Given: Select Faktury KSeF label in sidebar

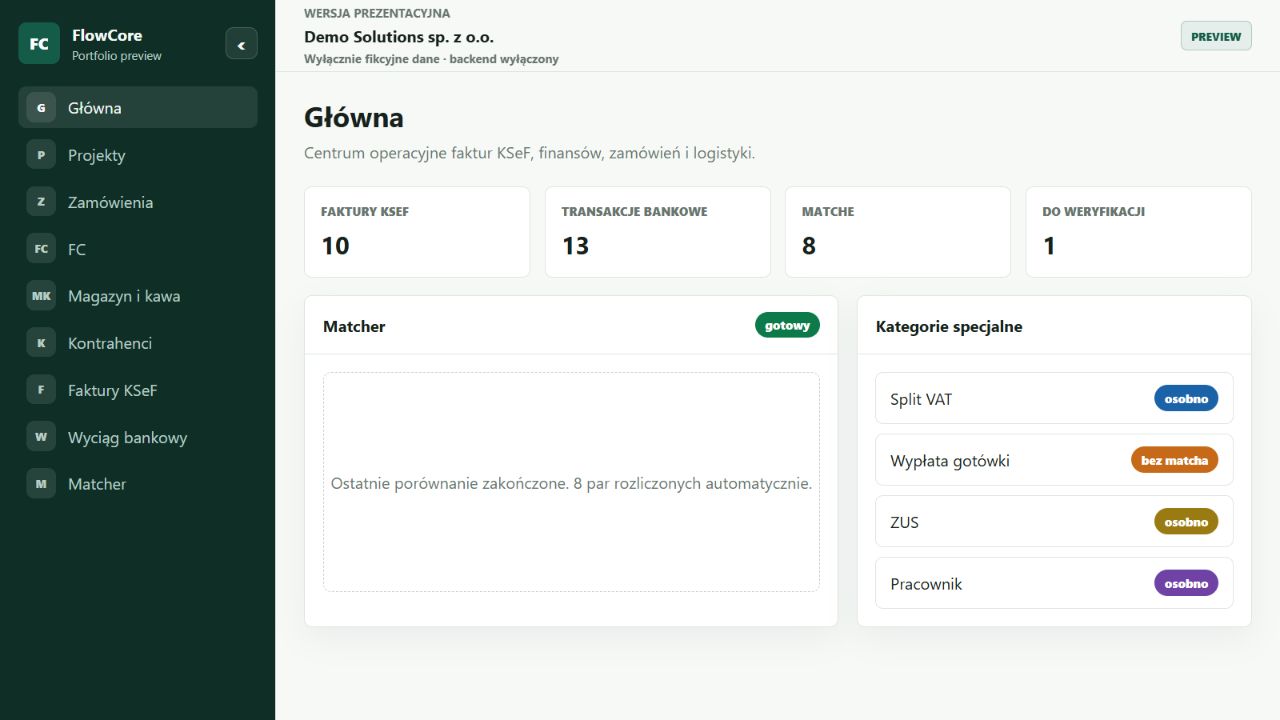Looking at the screenshot, I should [x=113, y=390].
